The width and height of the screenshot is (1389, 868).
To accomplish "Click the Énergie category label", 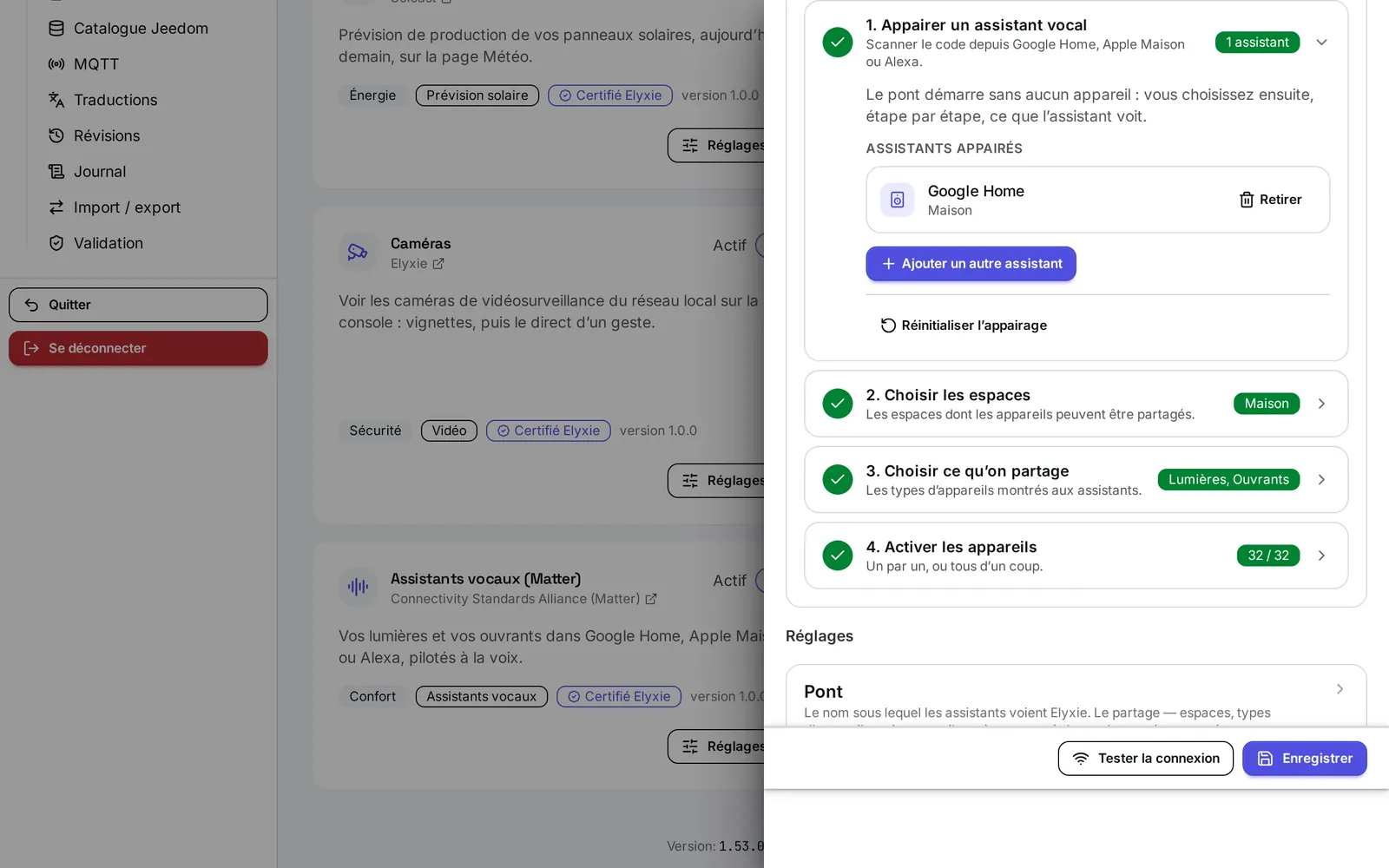I will click(x=372, y=95).
